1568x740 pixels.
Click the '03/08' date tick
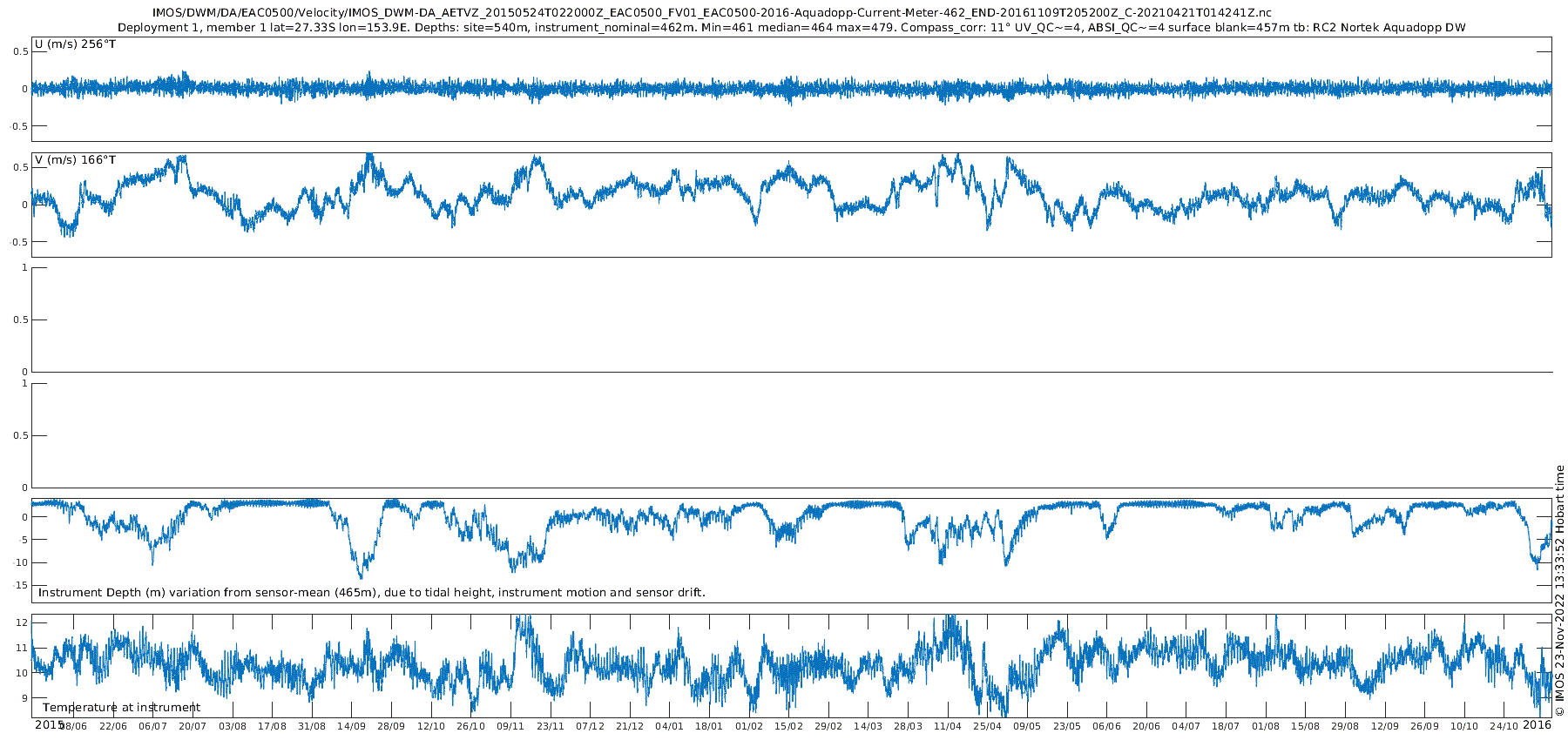pyautogui.click(x=233, y=727)
